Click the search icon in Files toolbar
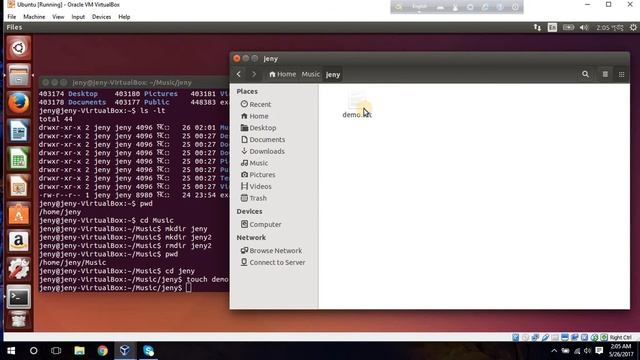 (x=585, y=74)
